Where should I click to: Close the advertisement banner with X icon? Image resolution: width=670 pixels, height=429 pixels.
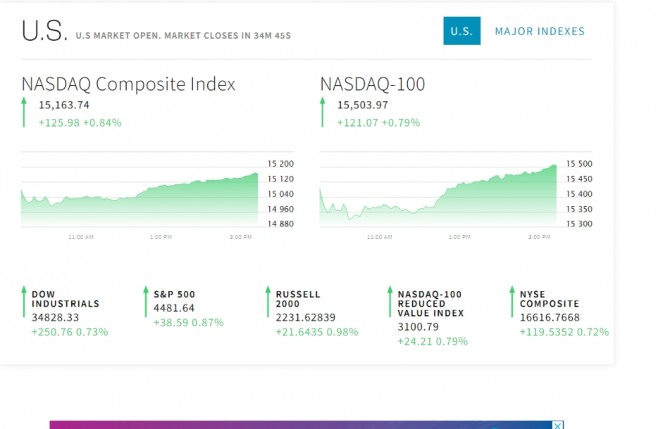click(557, 425)
